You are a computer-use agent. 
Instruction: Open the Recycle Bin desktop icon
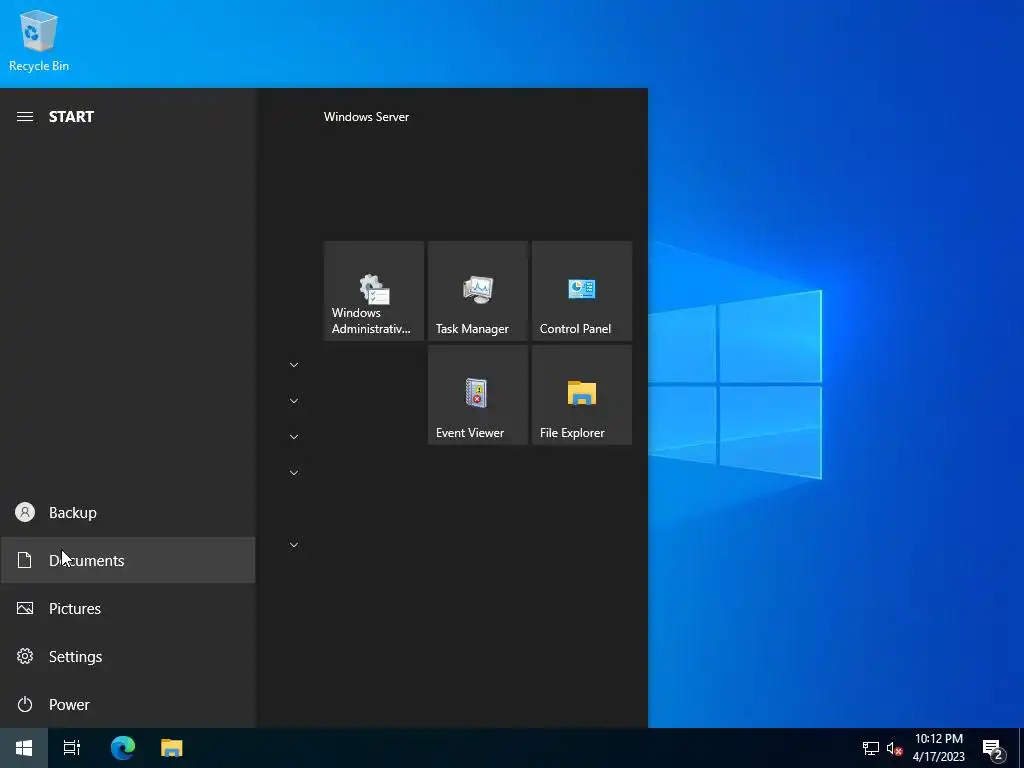[x=39, y=40]
